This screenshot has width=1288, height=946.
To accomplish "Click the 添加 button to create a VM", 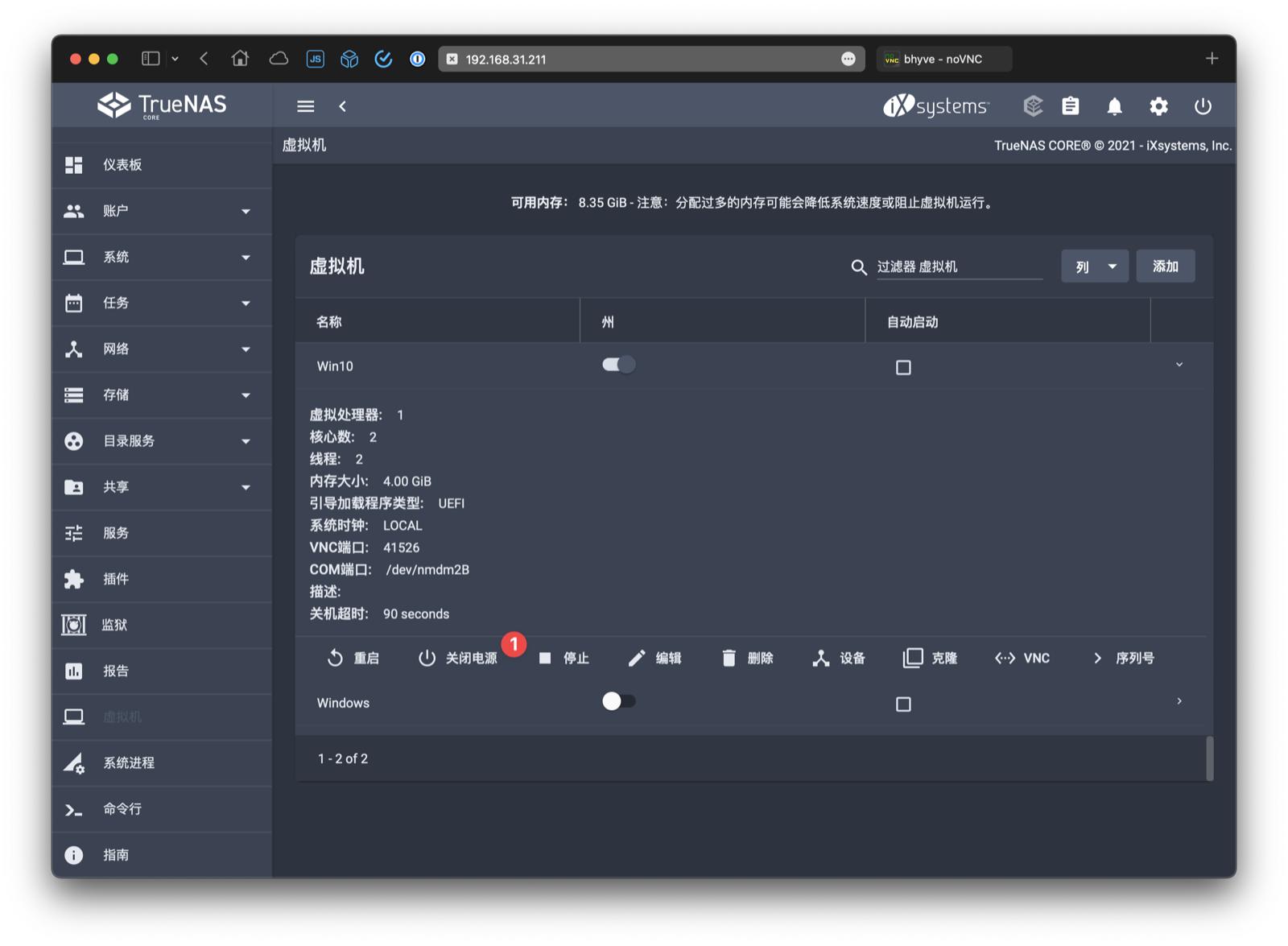I will pyautogui.click(x=1165, y=266).
